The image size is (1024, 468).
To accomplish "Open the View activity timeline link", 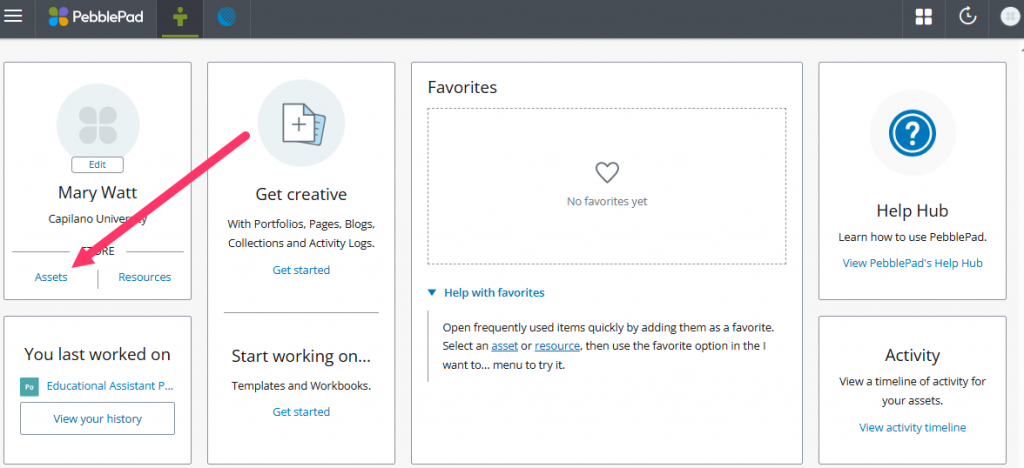I will (912, 428).
